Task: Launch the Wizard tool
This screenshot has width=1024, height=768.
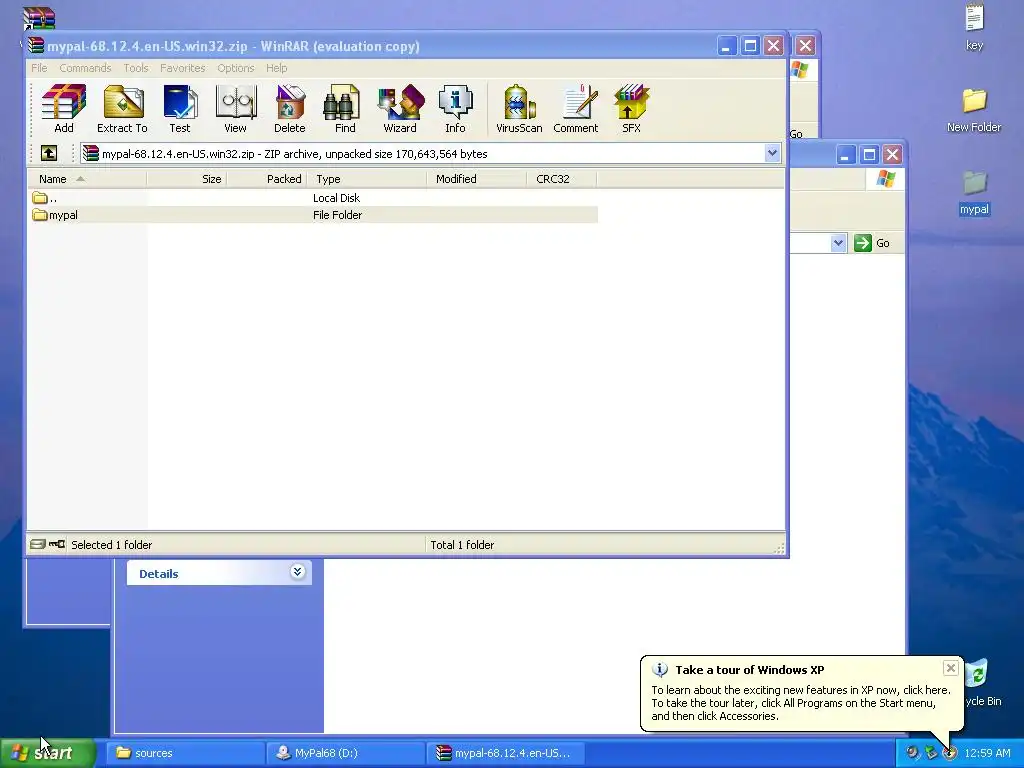Action: 400,109
